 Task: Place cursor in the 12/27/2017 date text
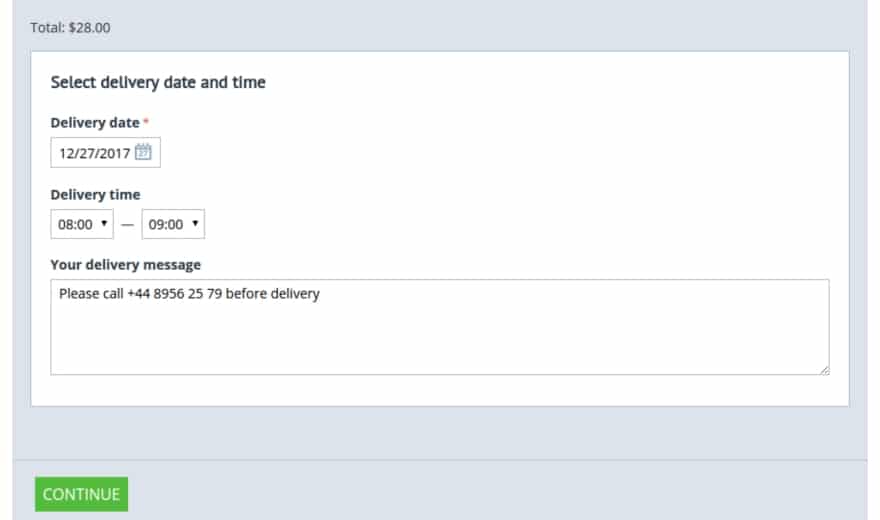point(94,153)
